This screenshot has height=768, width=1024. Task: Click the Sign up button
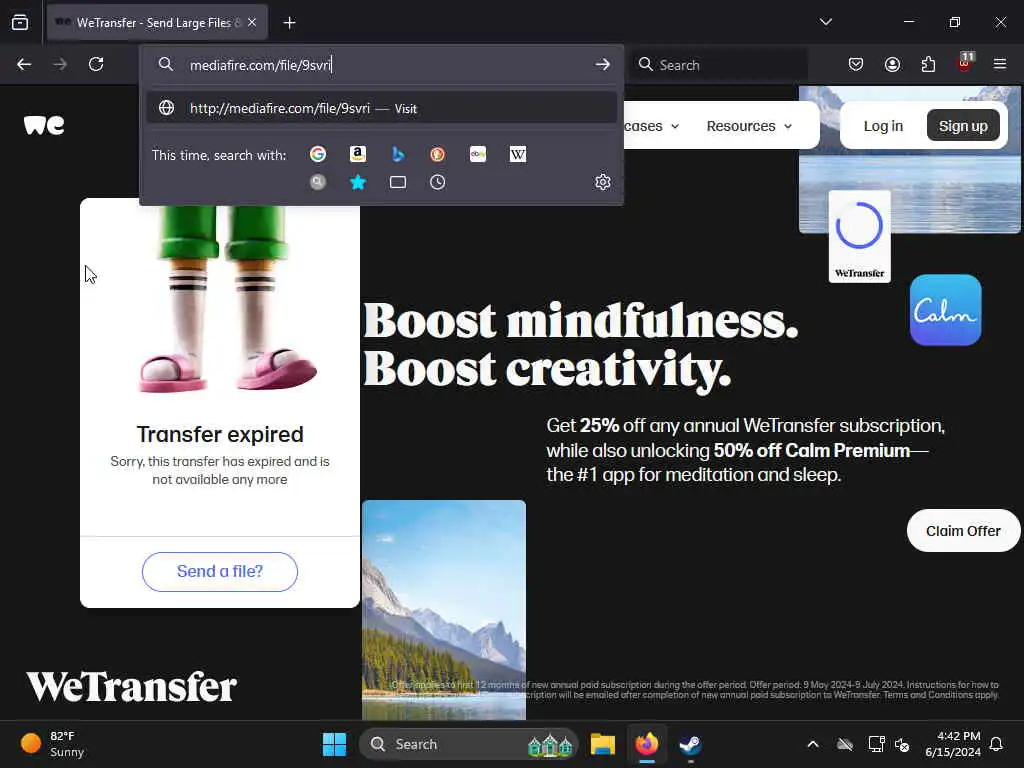(x=963, y=125)
